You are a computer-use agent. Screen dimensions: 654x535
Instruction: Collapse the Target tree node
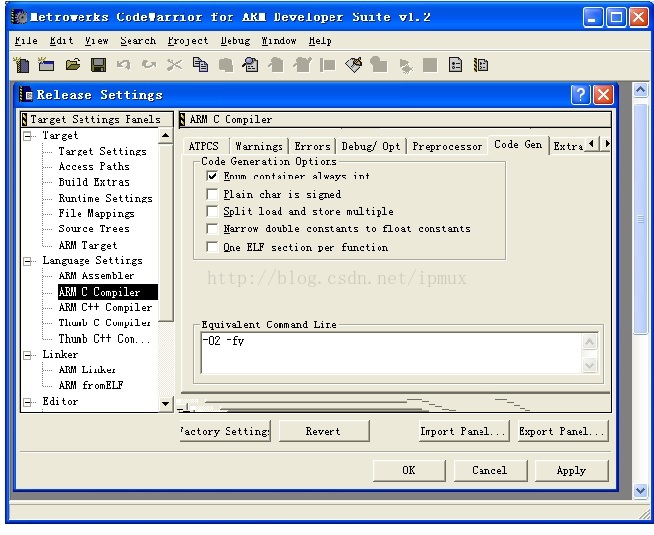click(x=28, y=136)
